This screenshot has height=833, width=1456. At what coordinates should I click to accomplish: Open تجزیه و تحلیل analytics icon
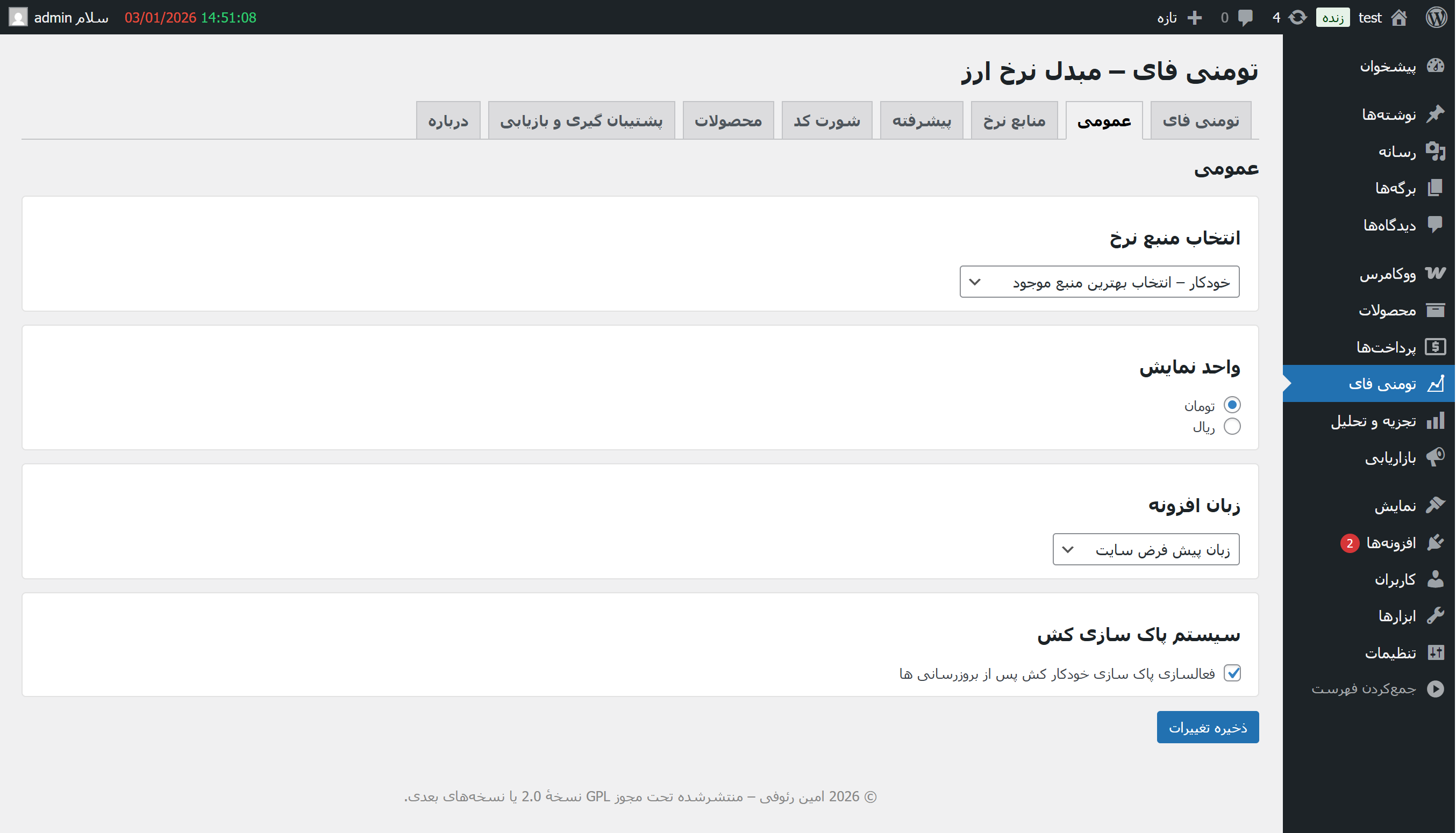tap(1437, 421)
